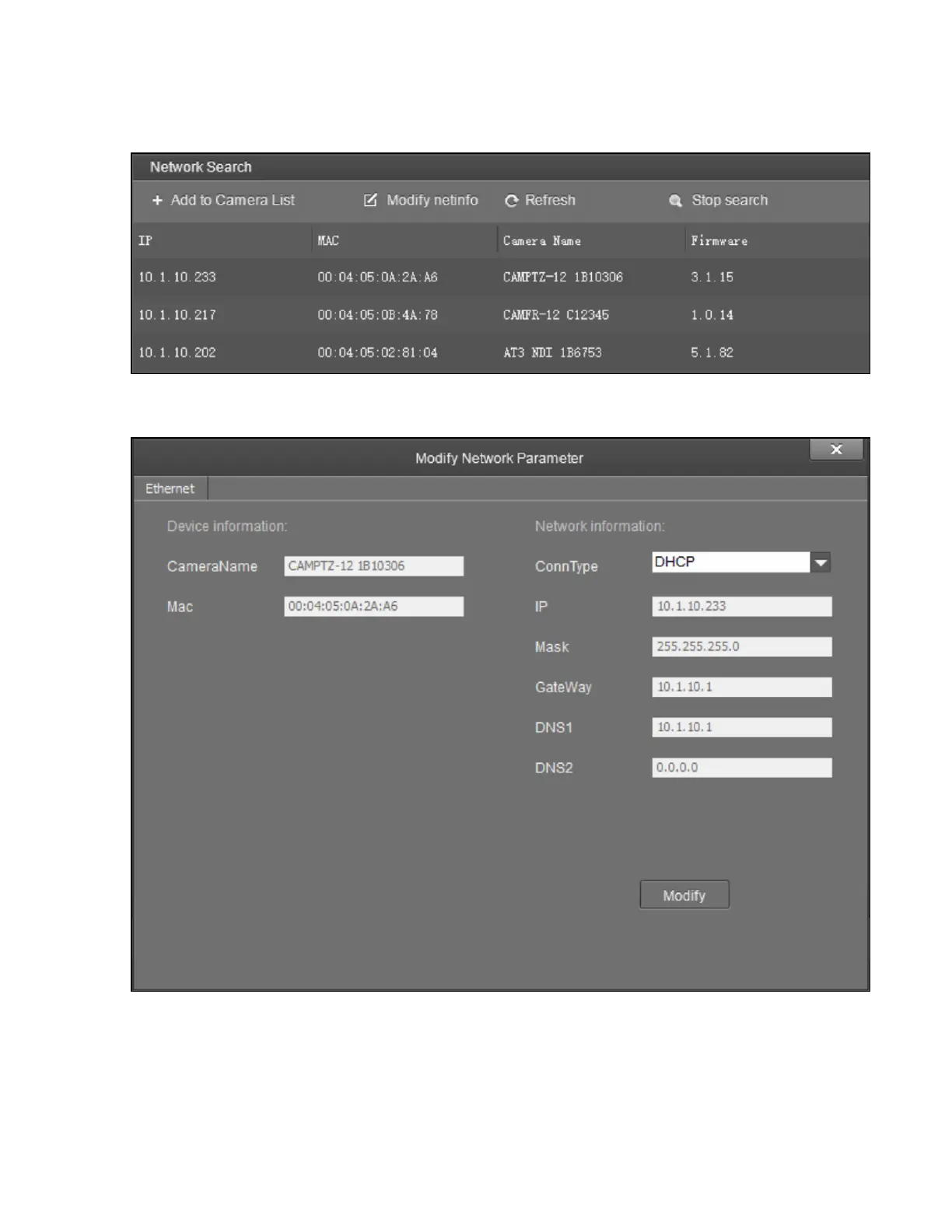Click camera name AT3 NDI 1B6753

(552, 352)
